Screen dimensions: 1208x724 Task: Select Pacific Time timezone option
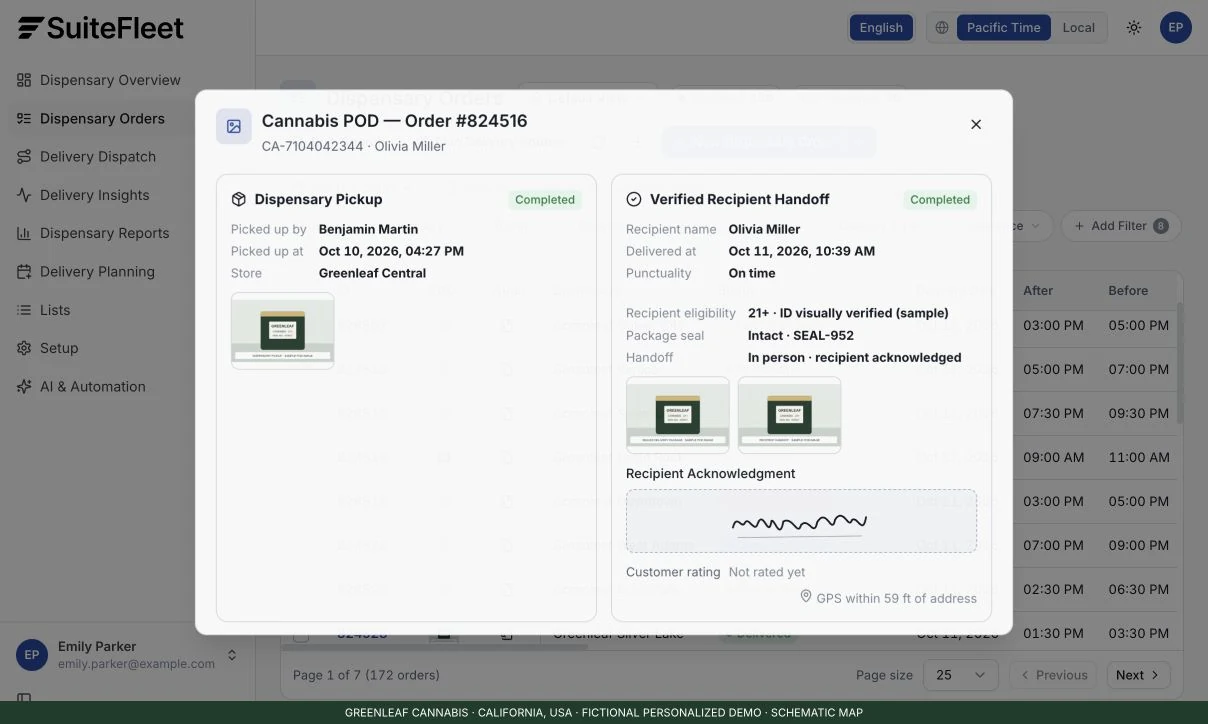click(1003, 27)
